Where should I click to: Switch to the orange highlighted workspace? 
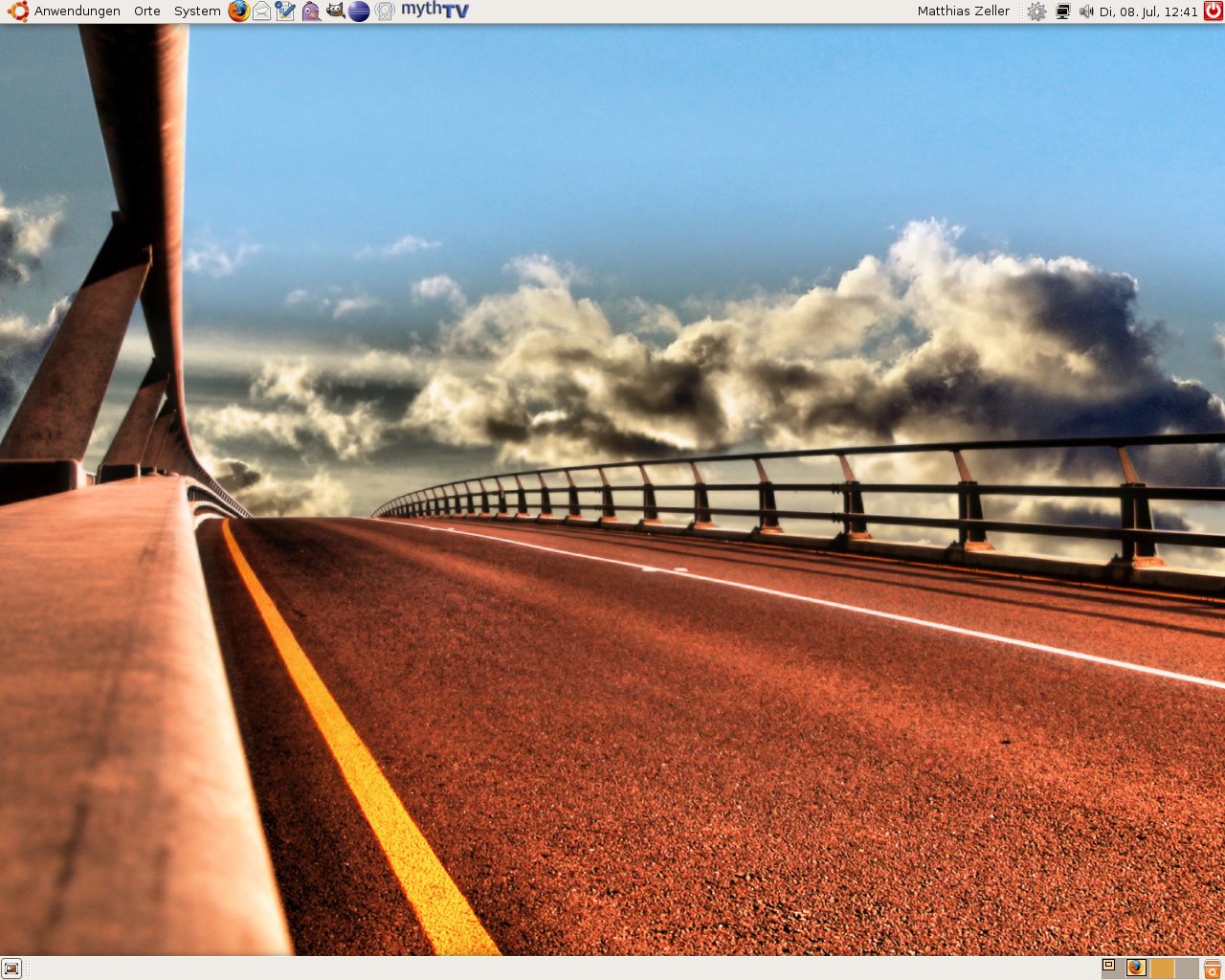(1162, 968)
